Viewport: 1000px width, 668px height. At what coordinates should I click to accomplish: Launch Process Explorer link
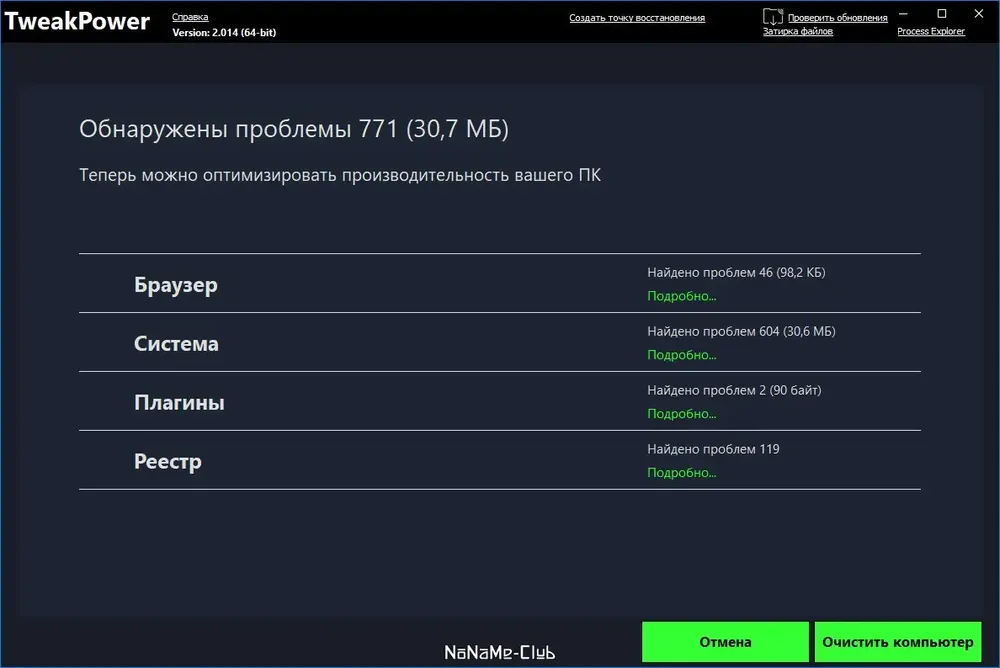click(931, 31)
